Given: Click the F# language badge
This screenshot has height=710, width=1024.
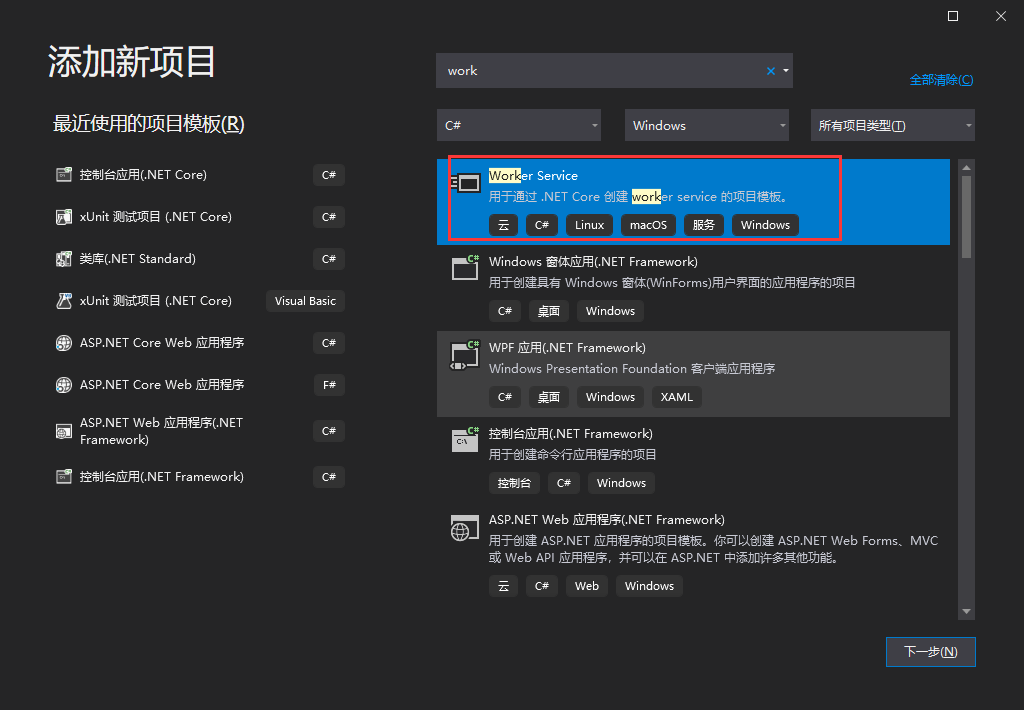Looking at the screenshot, I should pos(329,385).
